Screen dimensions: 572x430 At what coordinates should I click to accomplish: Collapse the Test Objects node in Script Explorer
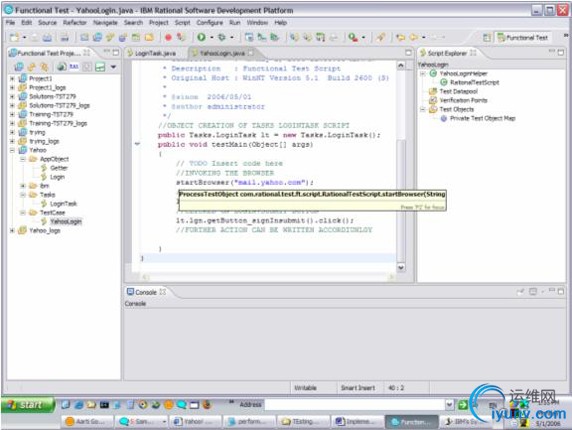pyautogui.click(x=423, y=109)
